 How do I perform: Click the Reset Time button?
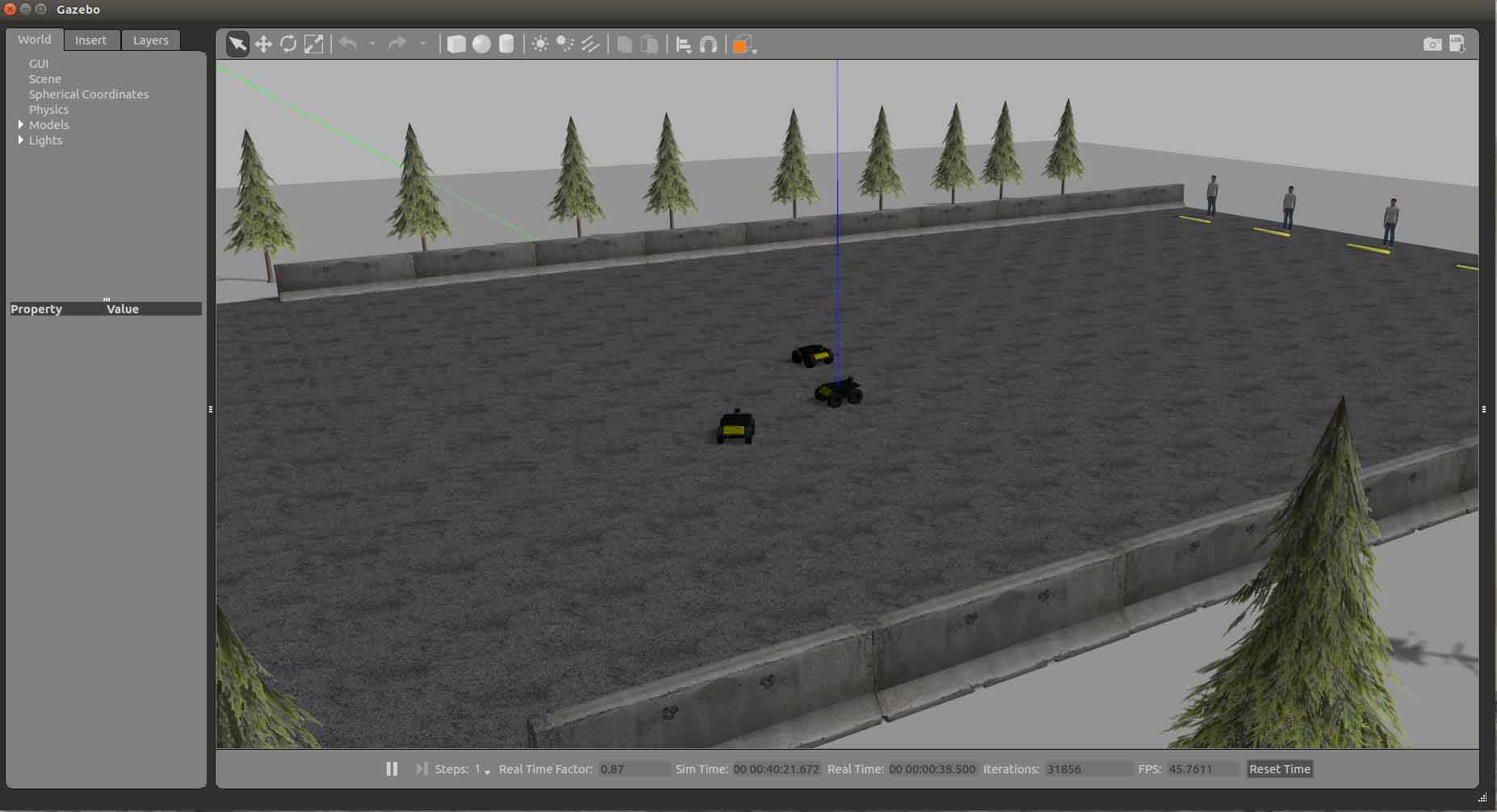coord(1279,769)
